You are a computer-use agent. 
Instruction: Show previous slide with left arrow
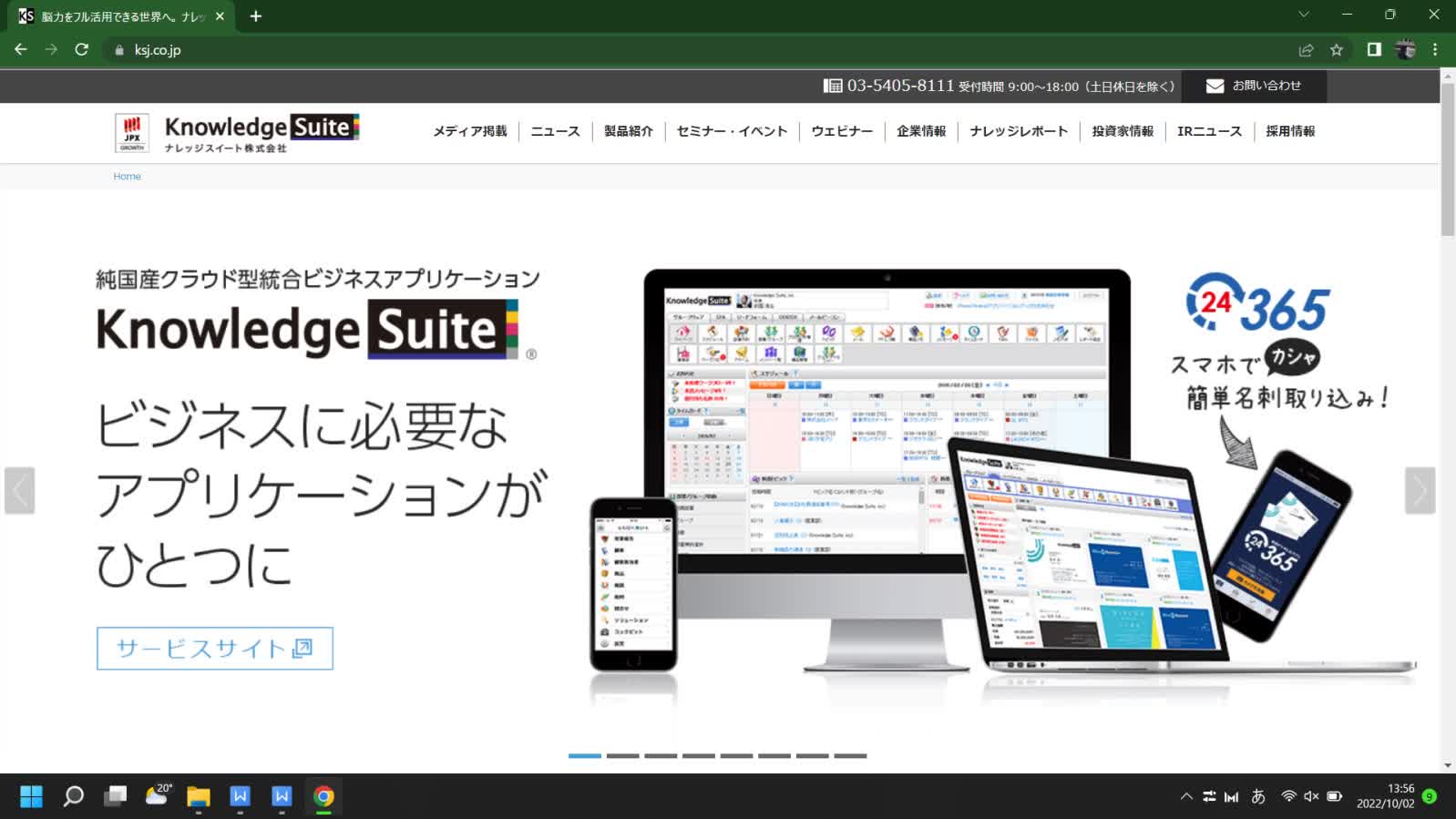[19, 491]
